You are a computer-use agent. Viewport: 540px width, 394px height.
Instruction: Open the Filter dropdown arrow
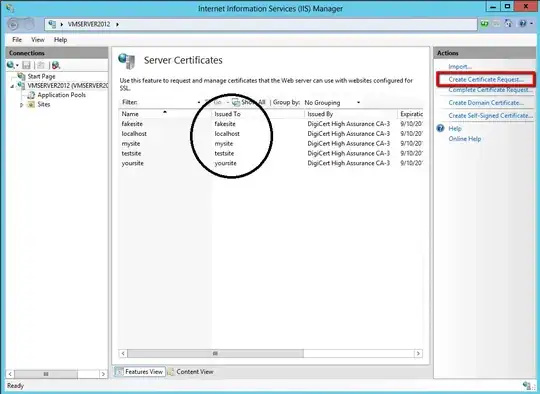pyautogui.click(x=199, y=102)
